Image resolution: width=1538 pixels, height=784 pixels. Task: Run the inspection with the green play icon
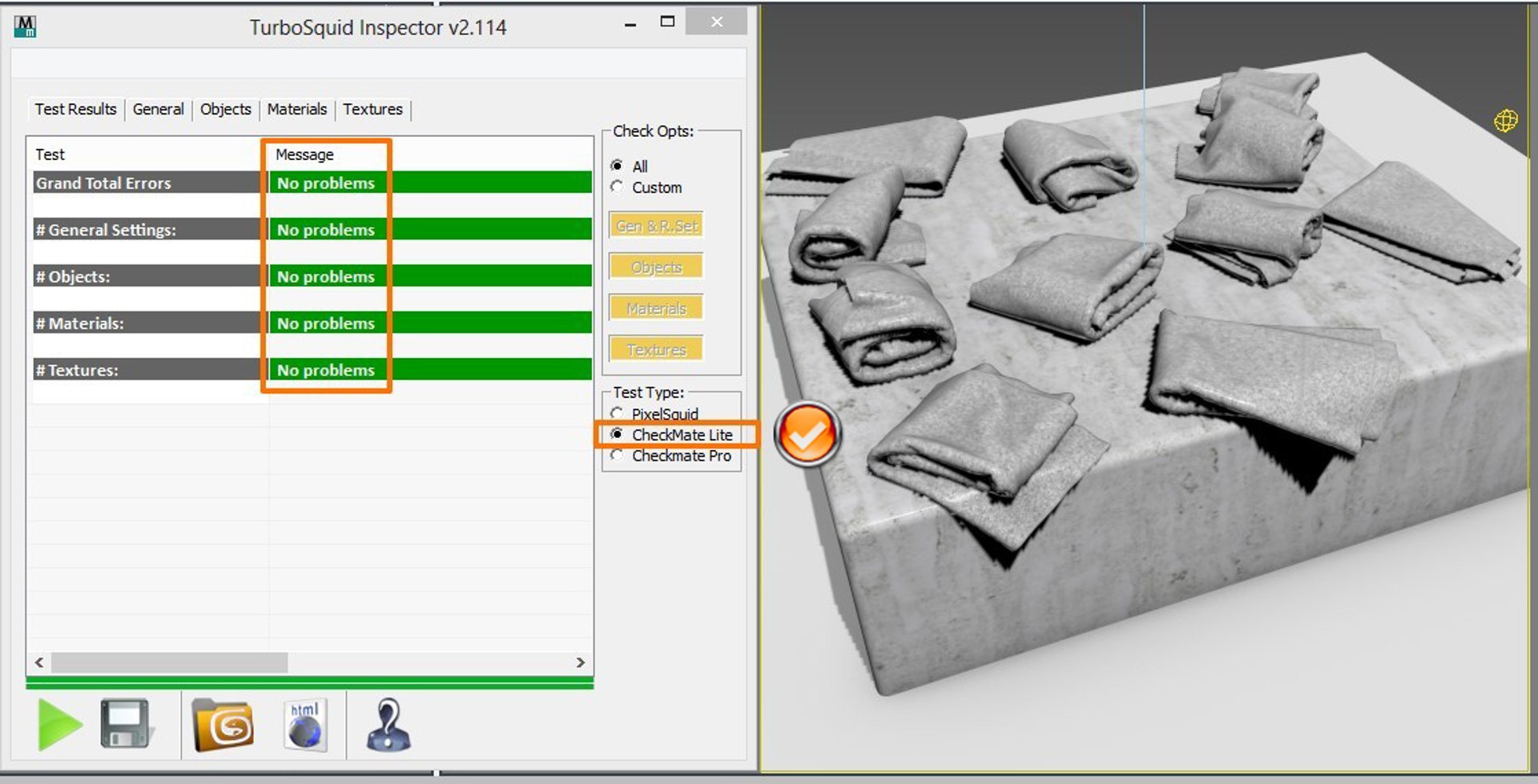tap(59, 725)
